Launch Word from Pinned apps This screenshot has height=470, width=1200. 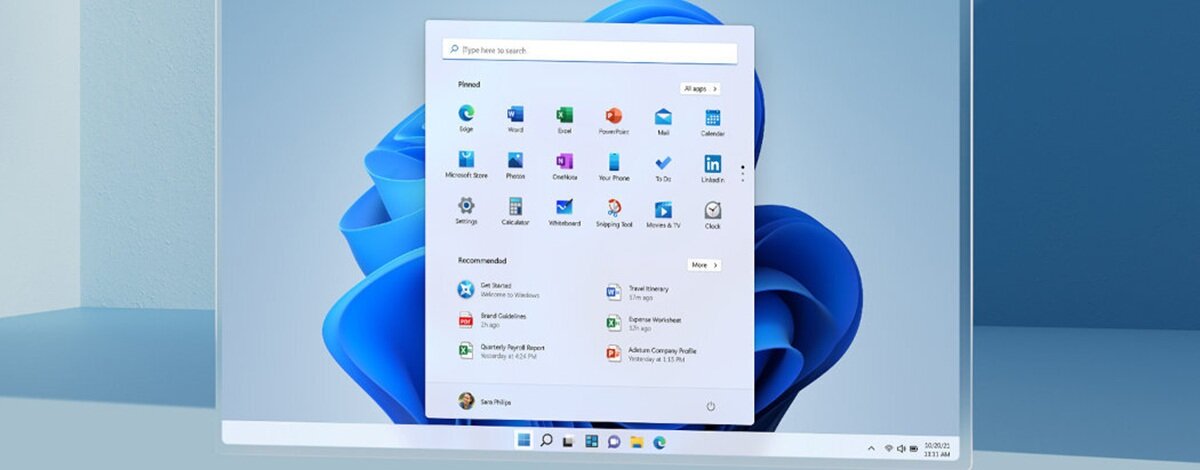point(515,119)
